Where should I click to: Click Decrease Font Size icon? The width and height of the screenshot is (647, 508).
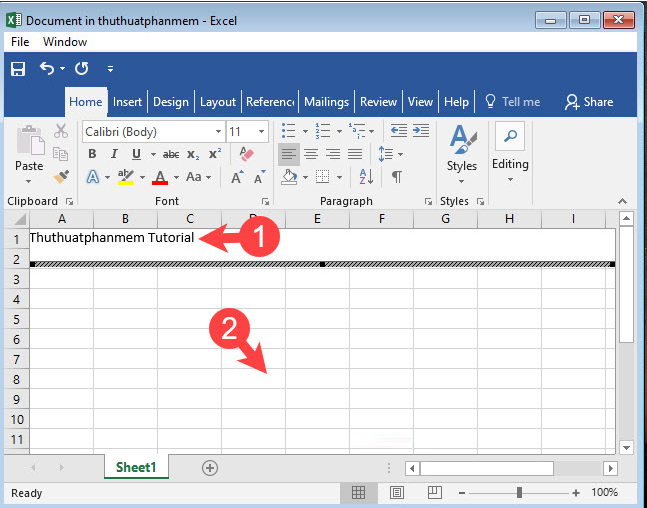coord(260,177)
